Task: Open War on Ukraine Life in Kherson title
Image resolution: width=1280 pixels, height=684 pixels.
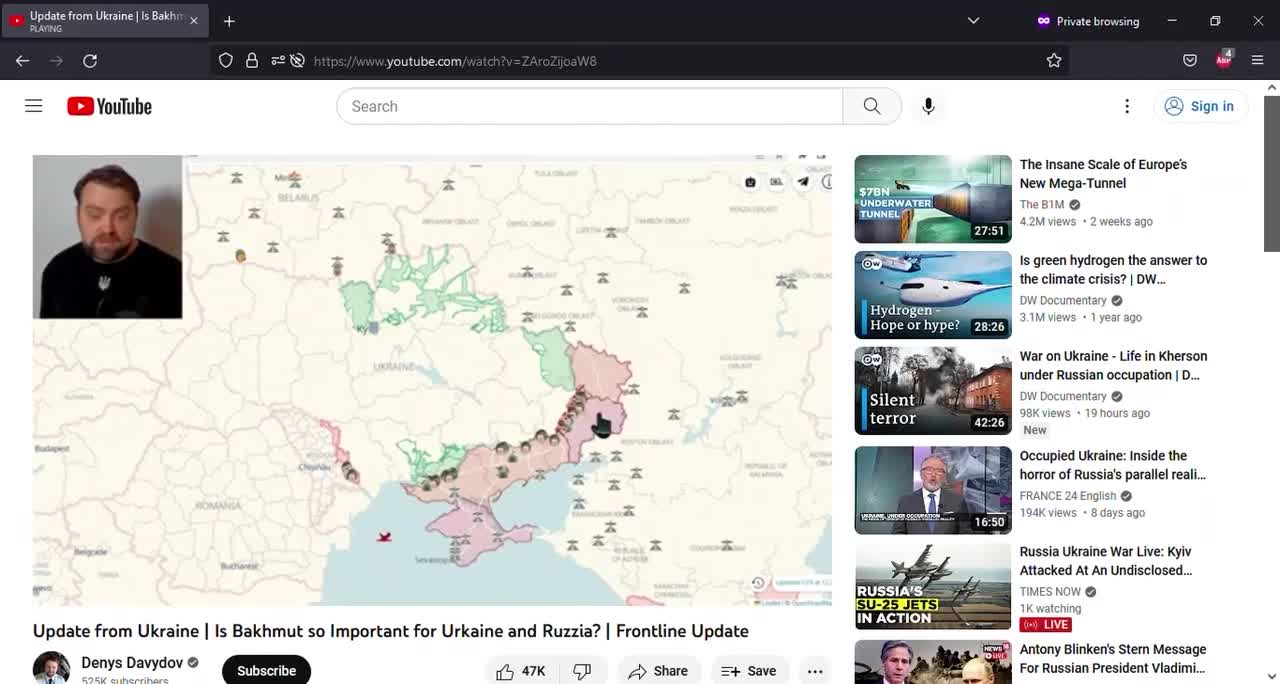Action: pyautogui.click(x=1113, y=366)
